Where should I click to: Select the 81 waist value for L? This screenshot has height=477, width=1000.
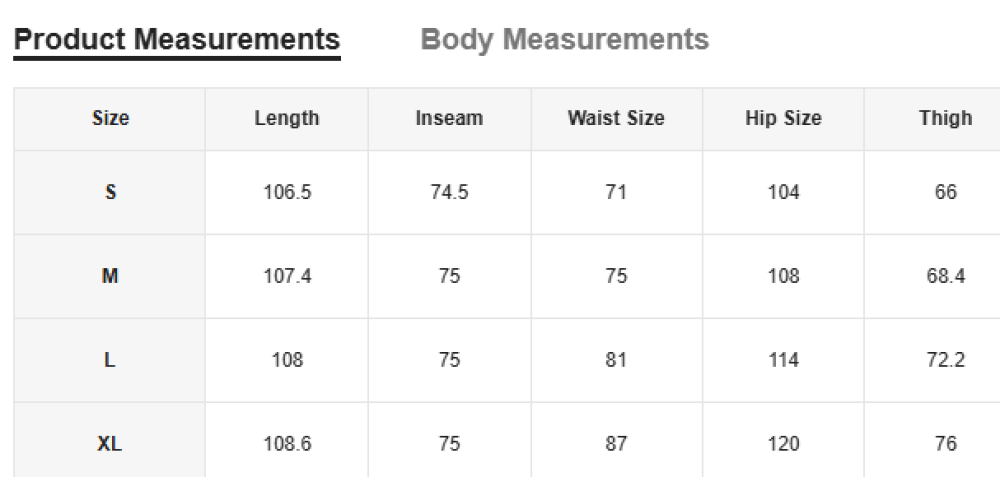coord(616,360)
